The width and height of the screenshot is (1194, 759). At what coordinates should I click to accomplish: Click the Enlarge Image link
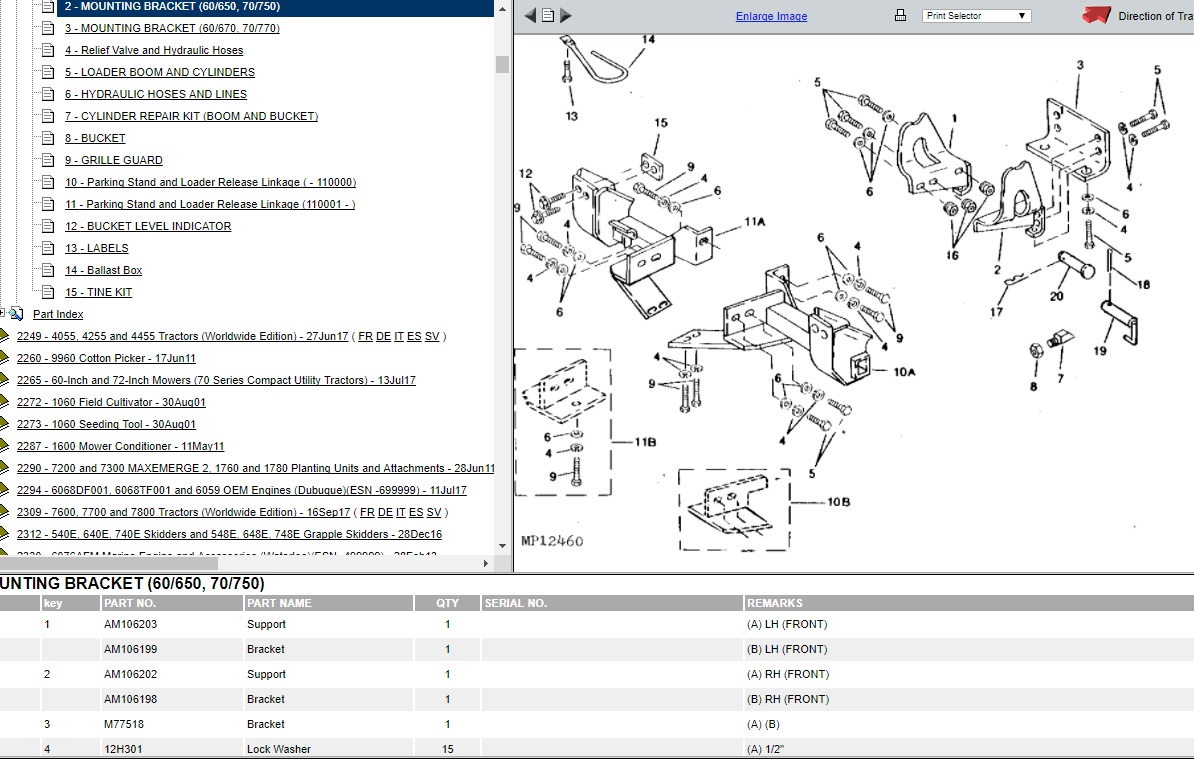[x=771, y=16]
